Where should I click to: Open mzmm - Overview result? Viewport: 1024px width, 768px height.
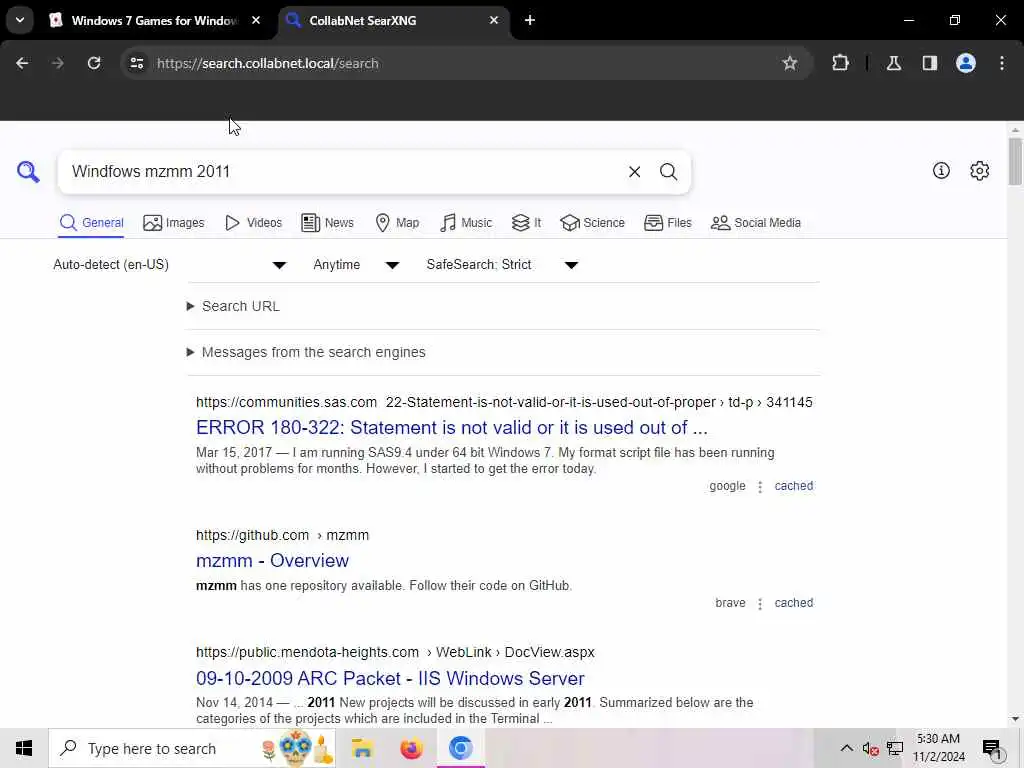[272, 560]
